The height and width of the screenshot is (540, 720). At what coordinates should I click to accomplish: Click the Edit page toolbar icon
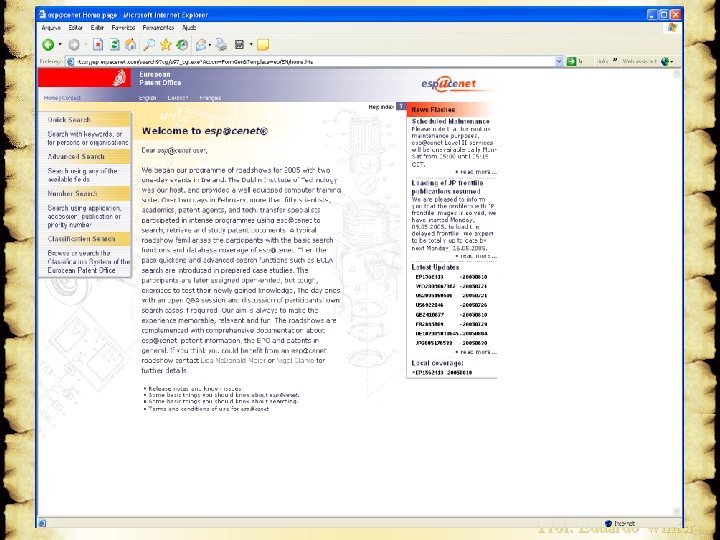(x=239, y=45)
